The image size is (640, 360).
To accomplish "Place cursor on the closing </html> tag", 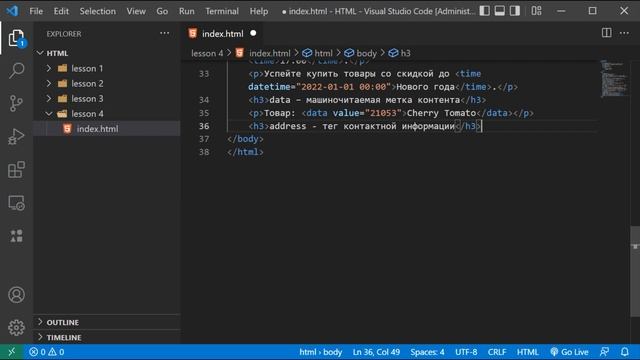I will [x=245, y=152].
